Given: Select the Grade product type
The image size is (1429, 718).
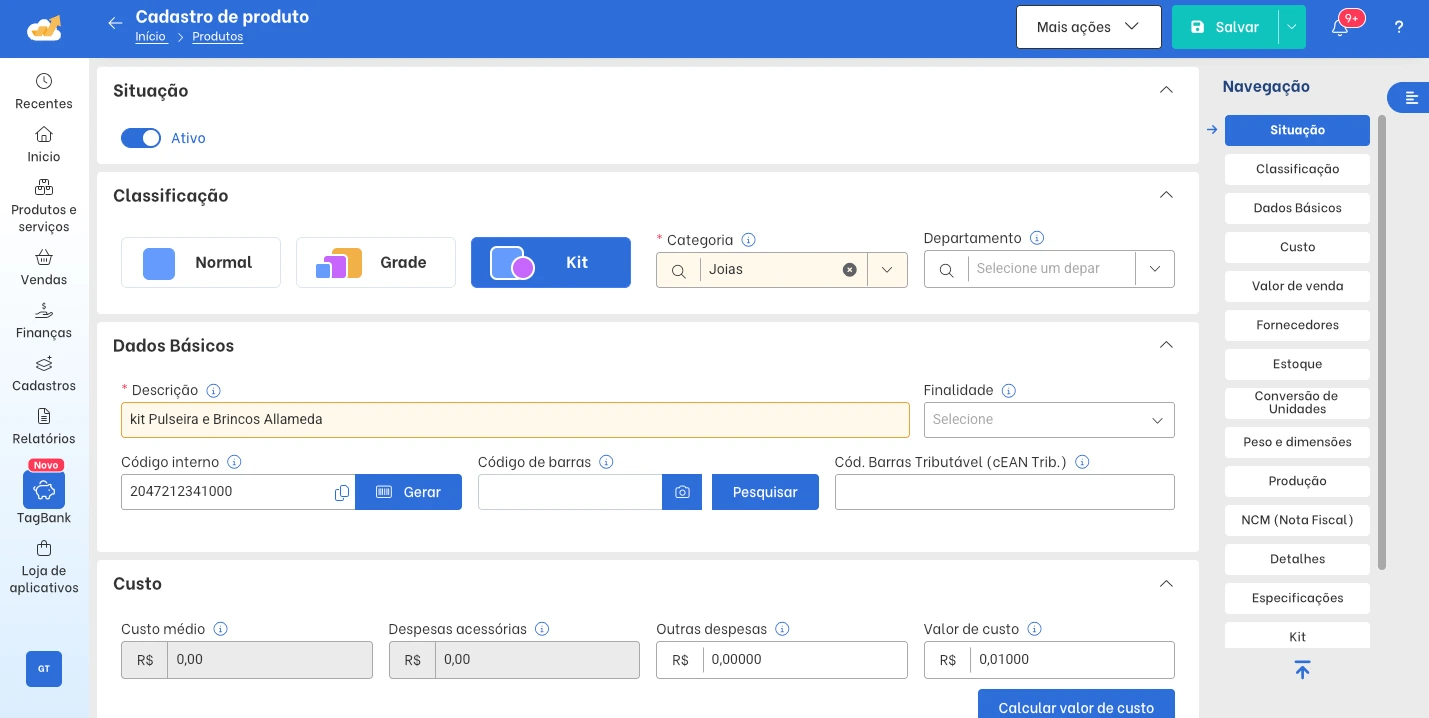Looking at the screenshot, I should coord(376,262).
